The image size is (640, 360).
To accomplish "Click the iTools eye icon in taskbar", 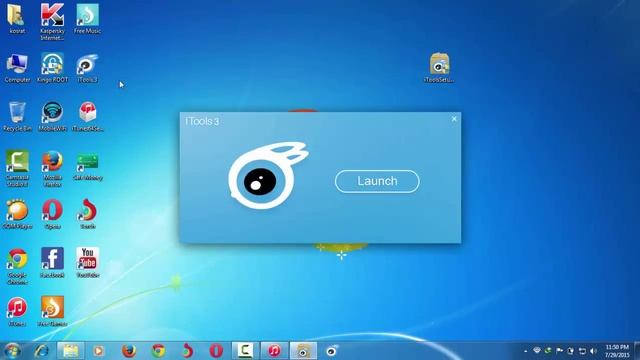I will (x=332, y=351).
